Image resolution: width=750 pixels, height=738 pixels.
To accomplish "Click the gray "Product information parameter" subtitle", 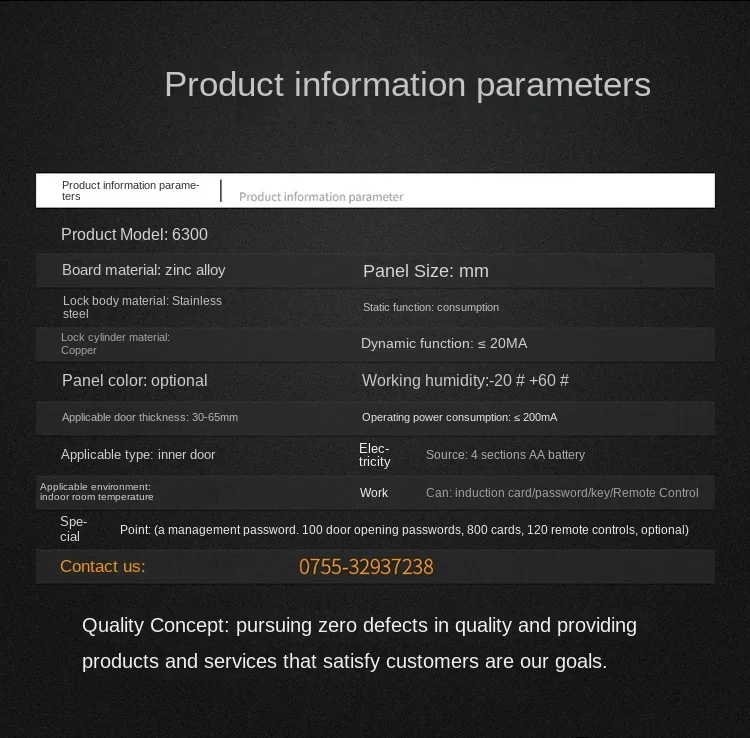I will [x=321, y=197].
